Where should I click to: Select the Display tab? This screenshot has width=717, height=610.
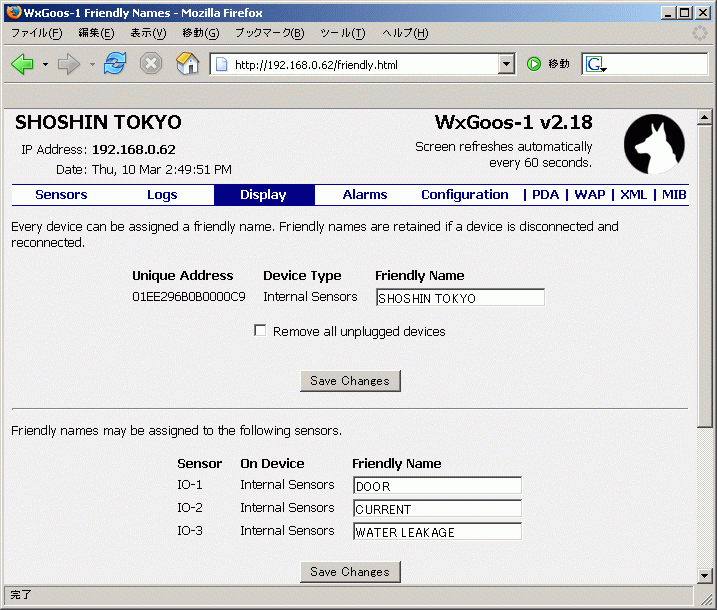coord(264,195)
